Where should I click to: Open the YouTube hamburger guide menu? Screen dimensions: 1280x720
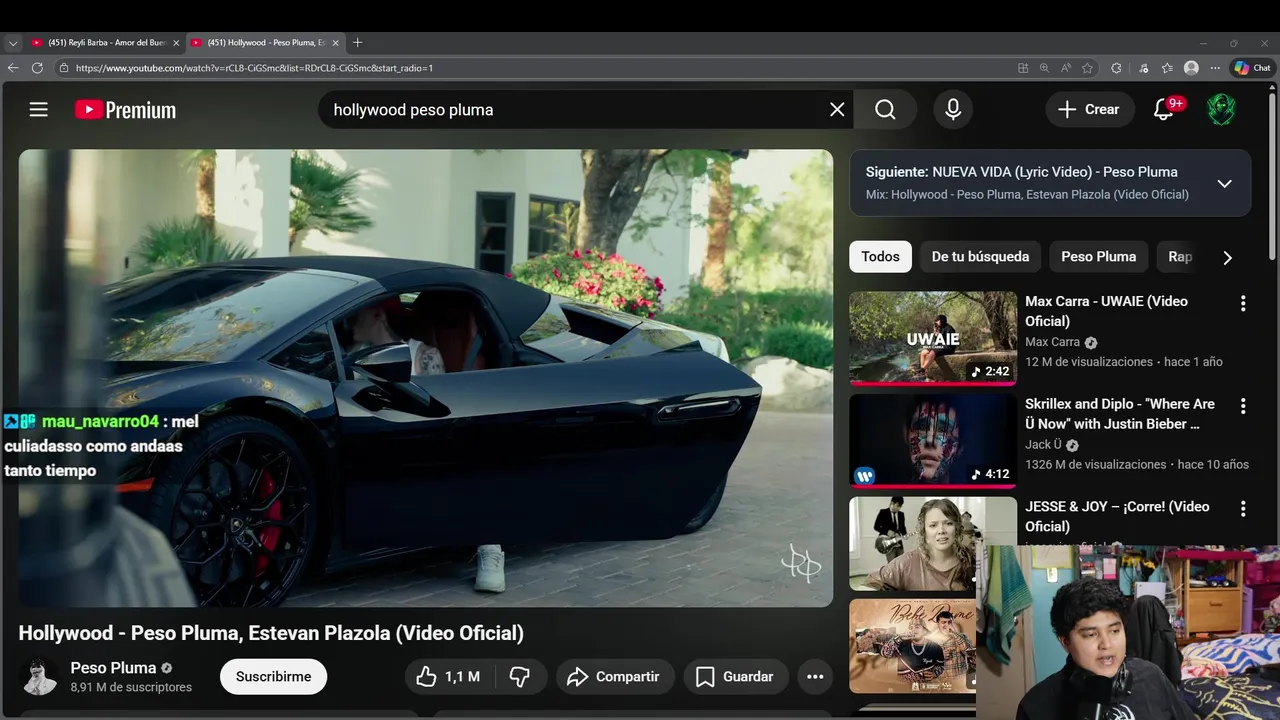38,110
